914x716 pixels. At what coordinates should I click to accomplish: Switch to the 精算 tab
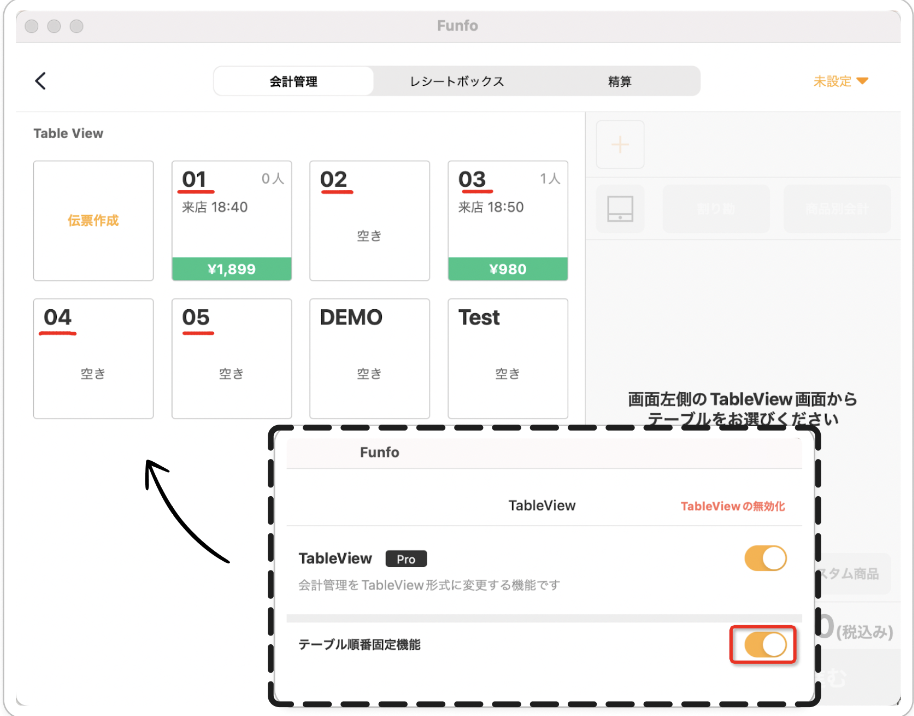pyautogui.click(x=619, y=81)
